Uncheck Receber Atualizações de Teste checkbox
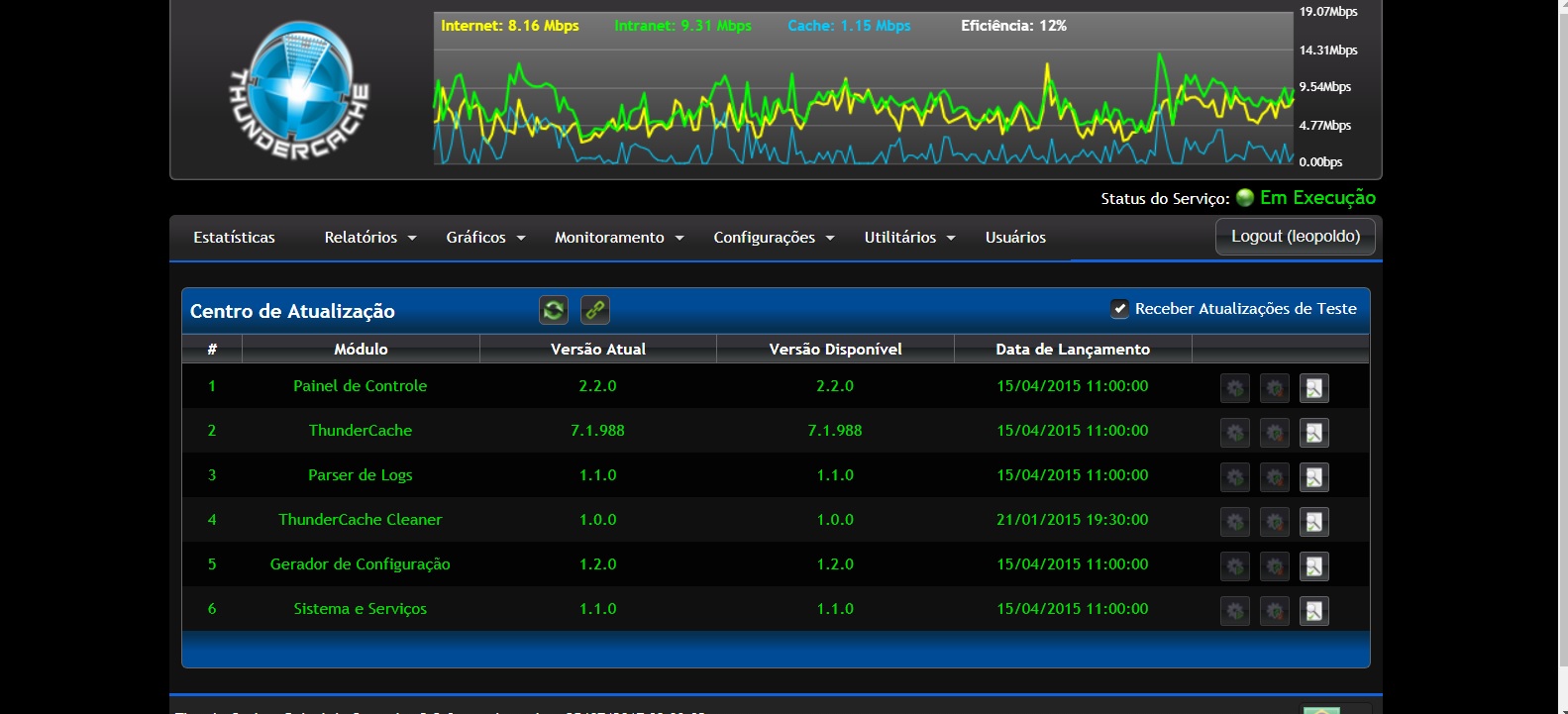This screenshot has height=714, width=1568. click(1119, 309)
